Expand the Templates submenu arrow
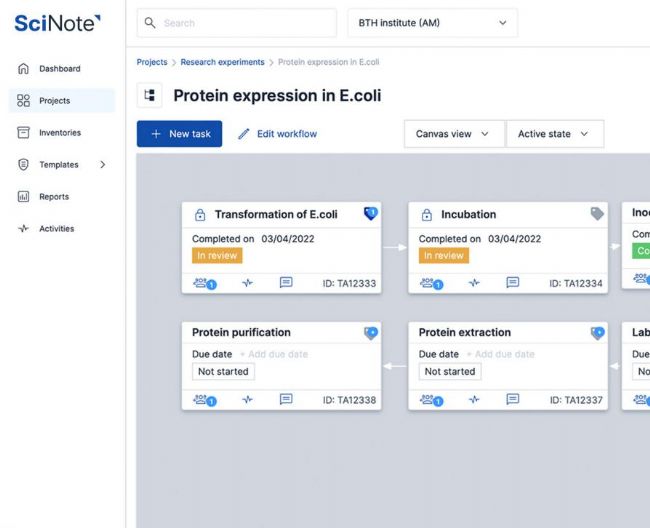The width and height of the screenshot is (650, 528). [x=103, y=165]
